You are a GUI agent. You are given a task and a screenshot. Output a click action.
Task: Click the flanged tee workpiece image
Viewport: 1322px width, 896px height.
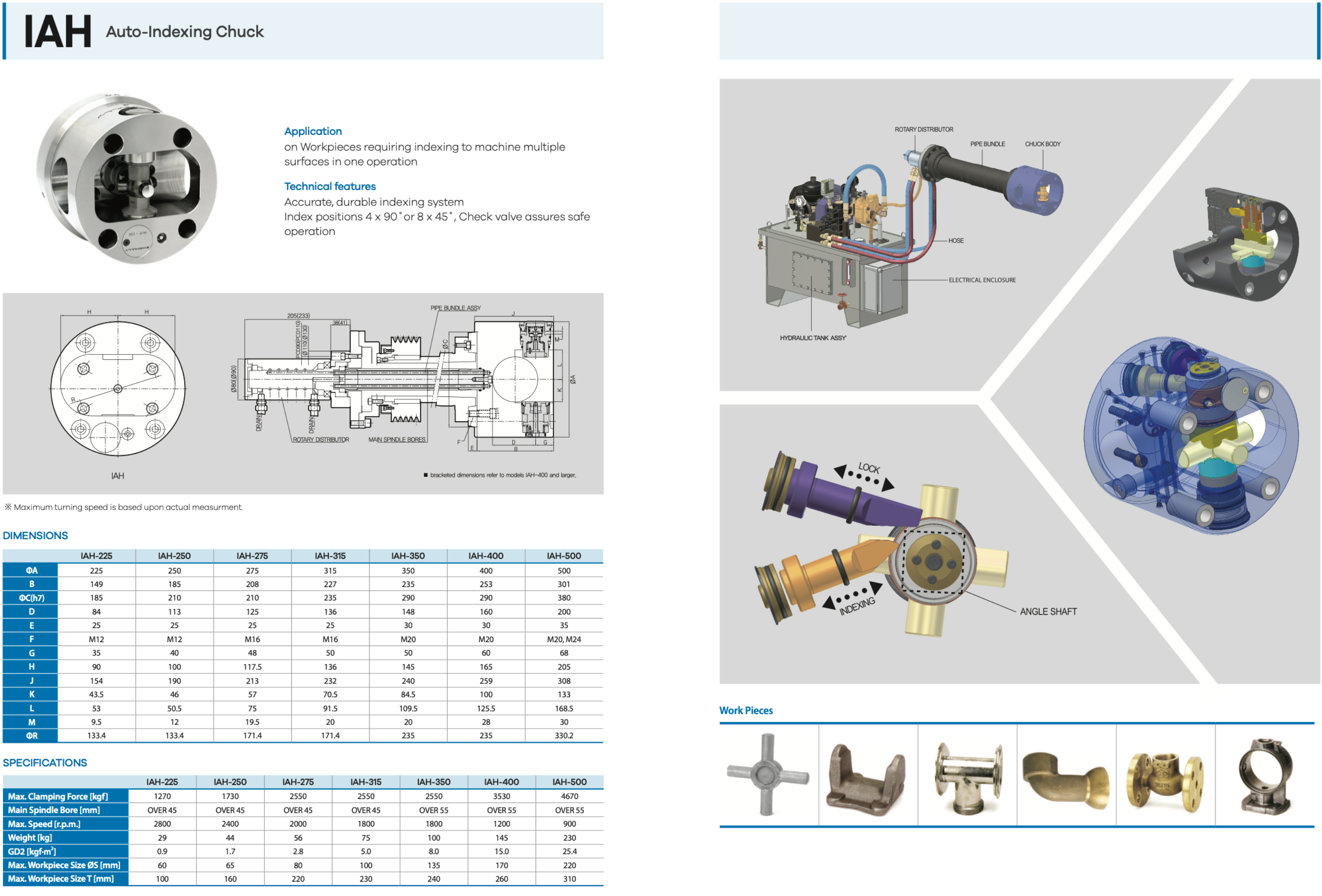pyautogui.click(x=968, y=778)
